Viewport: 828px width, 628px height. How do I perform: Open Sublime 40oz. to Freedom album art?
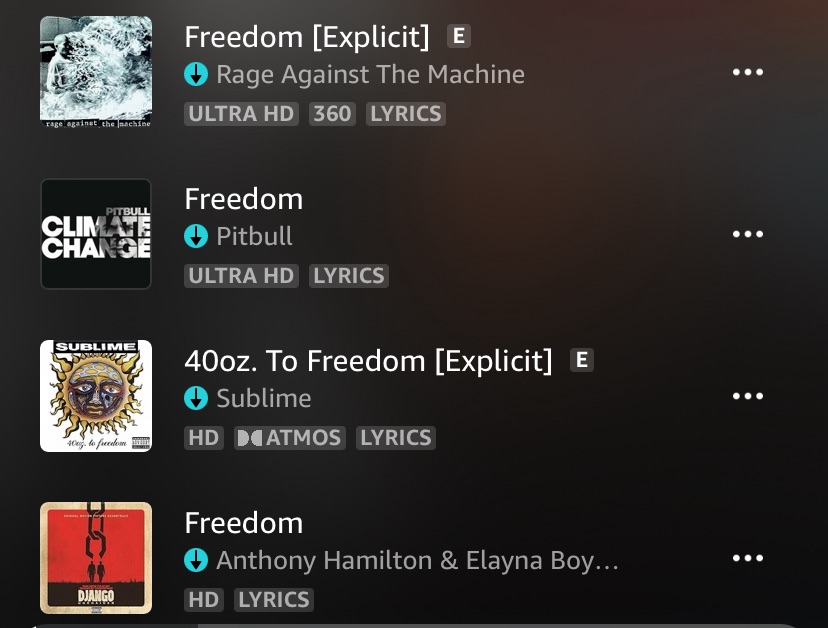(x=96, y=396)
